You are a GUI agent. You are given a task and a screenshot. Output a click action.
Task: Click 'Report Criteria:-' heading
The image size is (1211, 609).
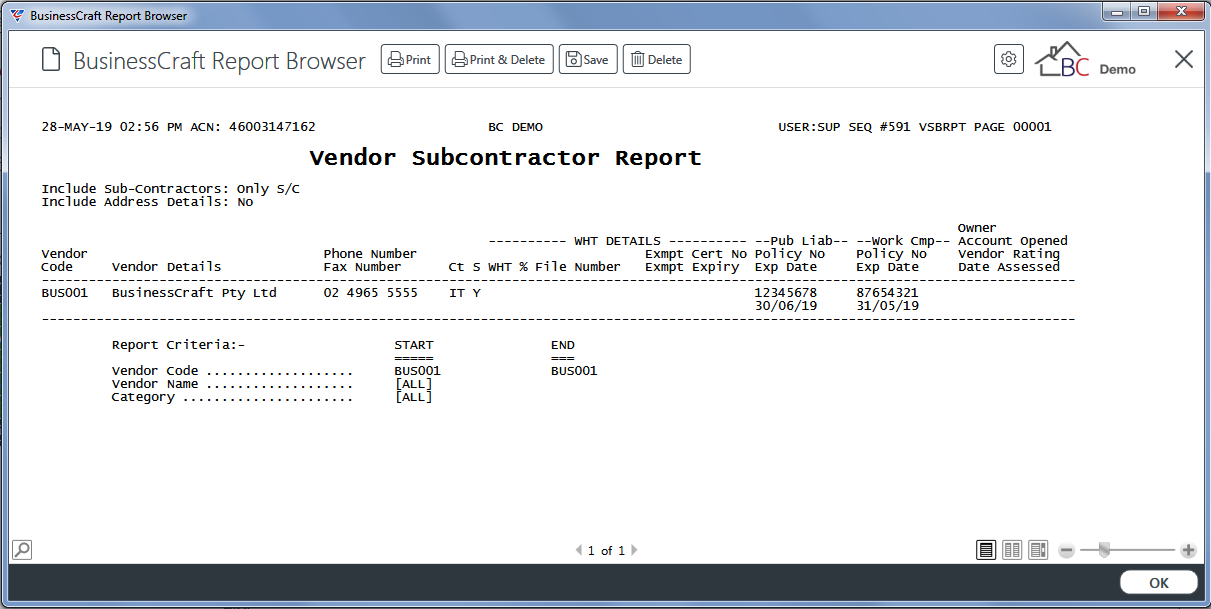tap(178, 345)
